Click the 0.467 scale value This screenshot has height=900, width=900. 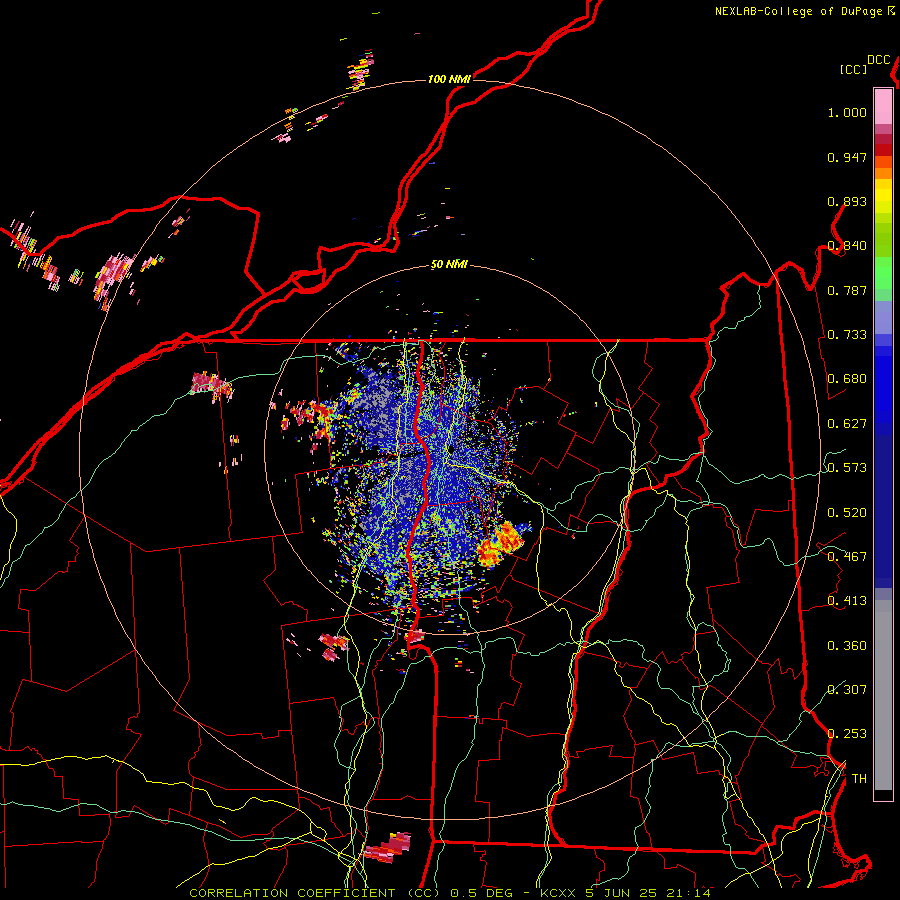point(847,557)
